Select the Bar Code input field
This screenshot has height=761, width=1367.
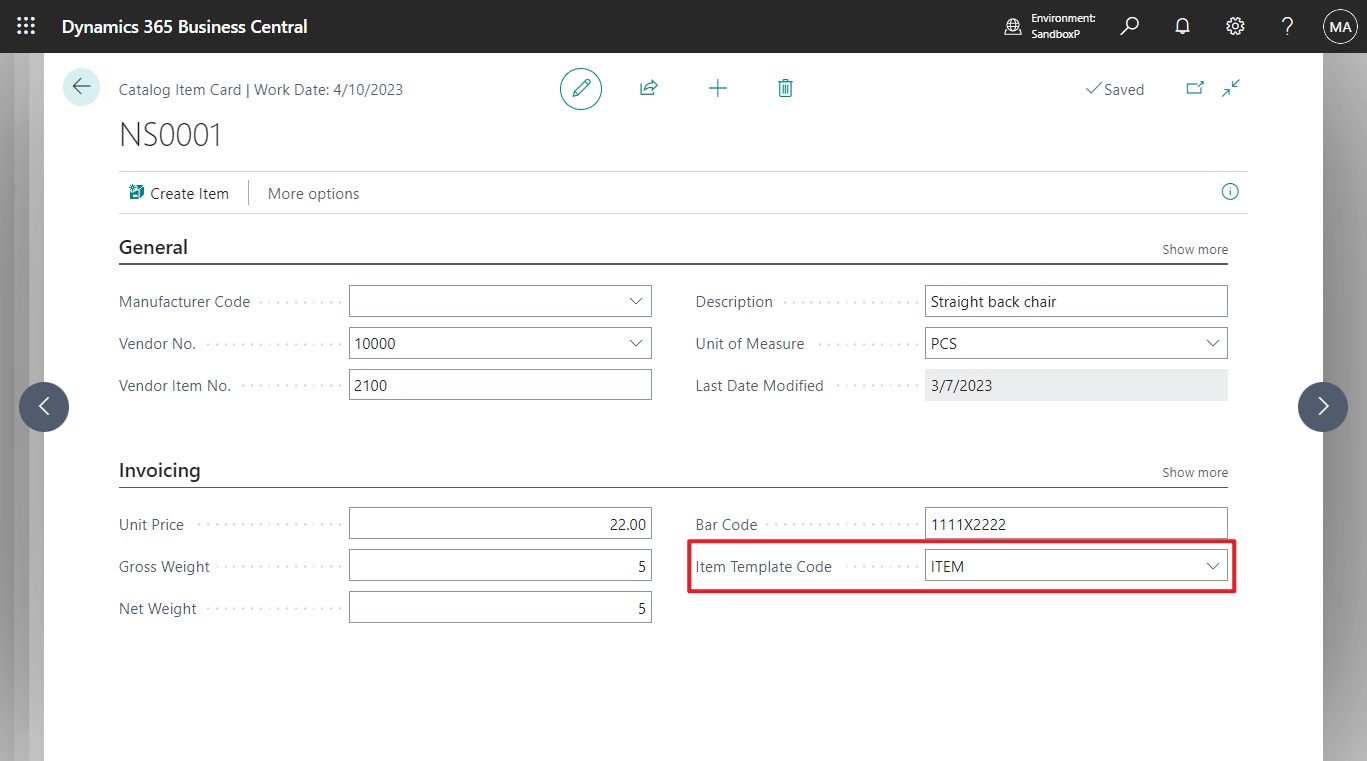point(1076,523)
